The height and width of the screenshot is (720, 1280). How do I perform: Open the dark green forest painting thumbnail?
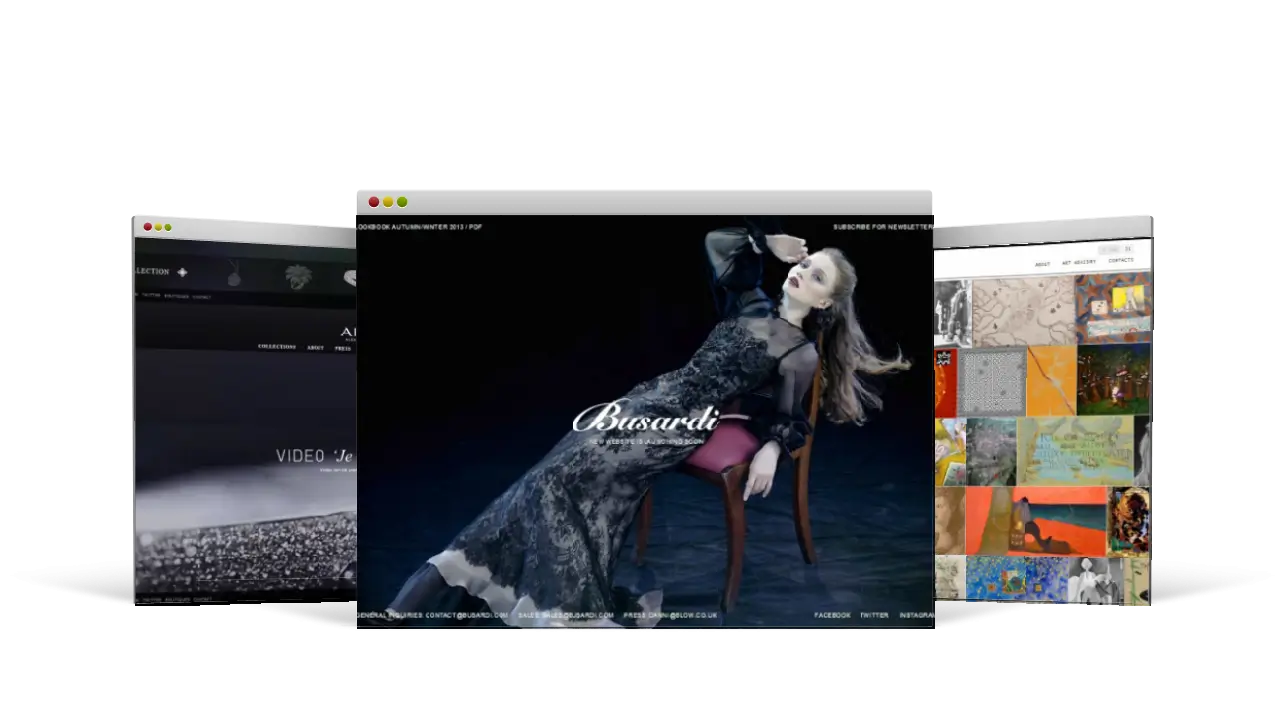[x=1114, y=378]
